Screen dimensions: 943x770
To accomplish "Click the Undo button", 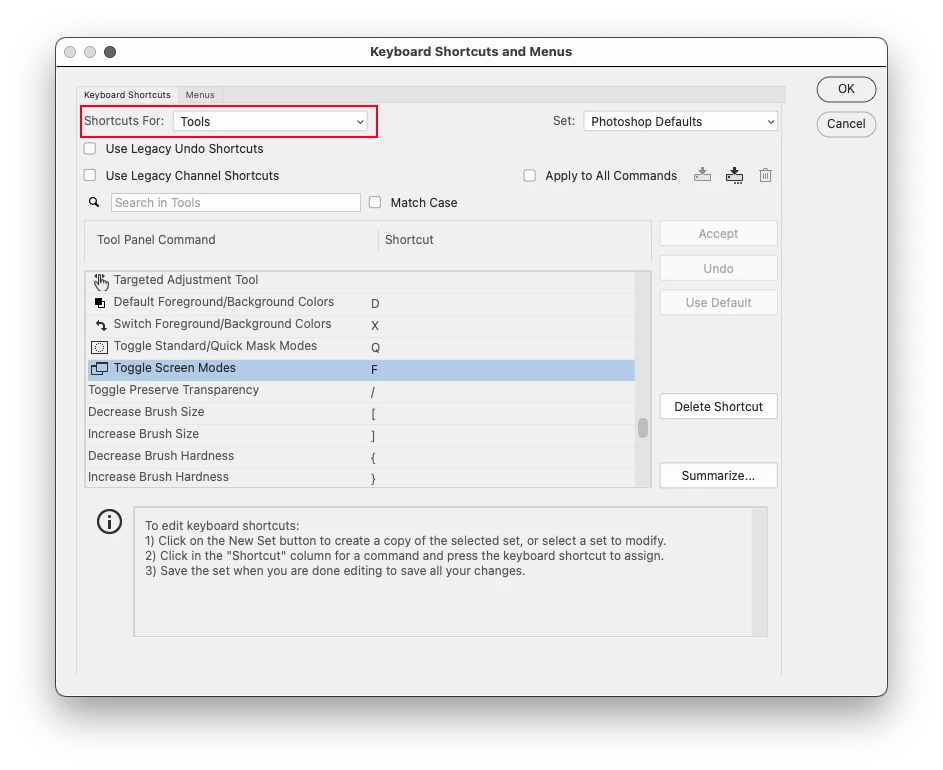I will coord(718,268).
